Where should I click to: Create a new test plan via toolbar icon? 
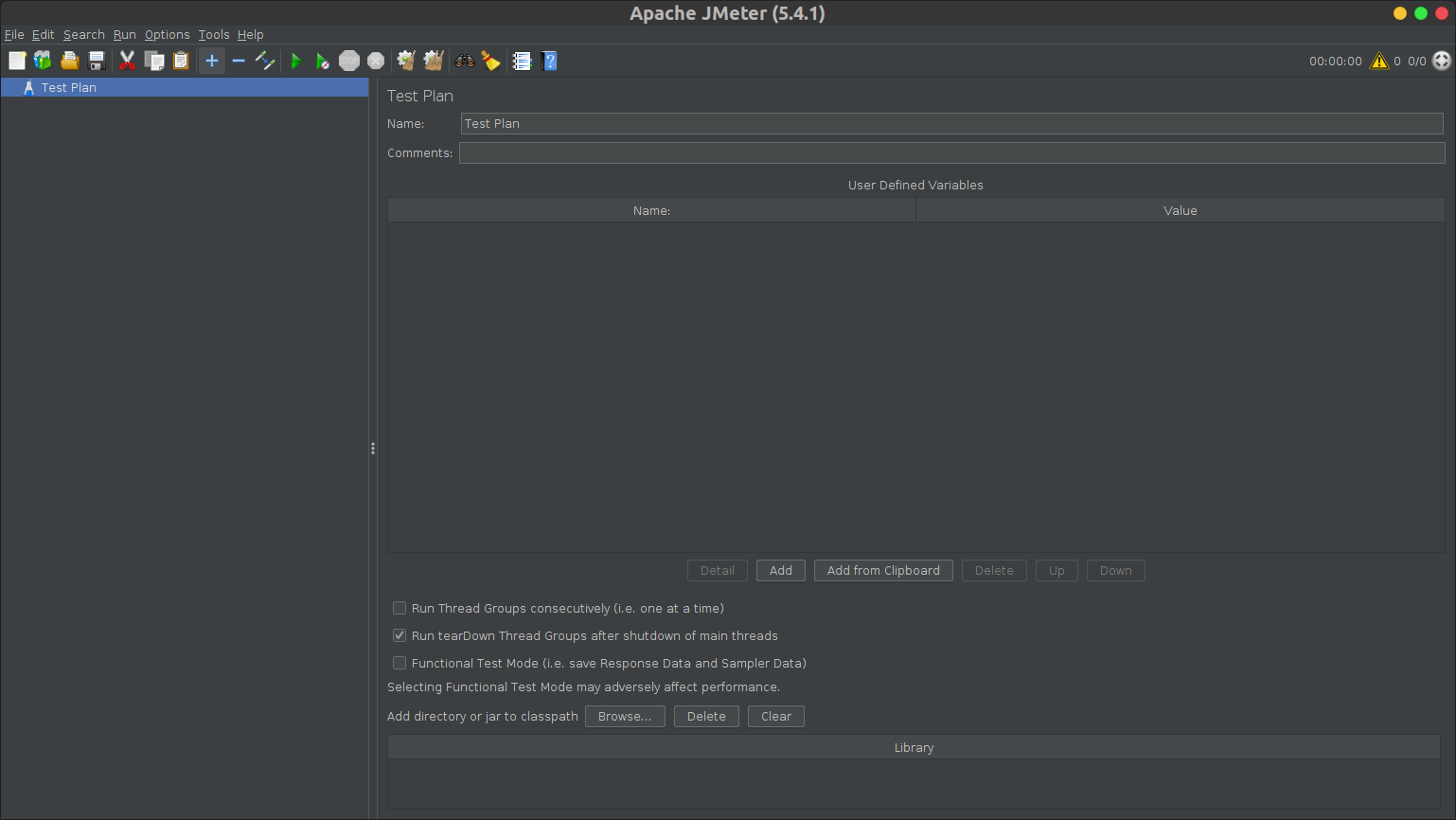point(17,61)
